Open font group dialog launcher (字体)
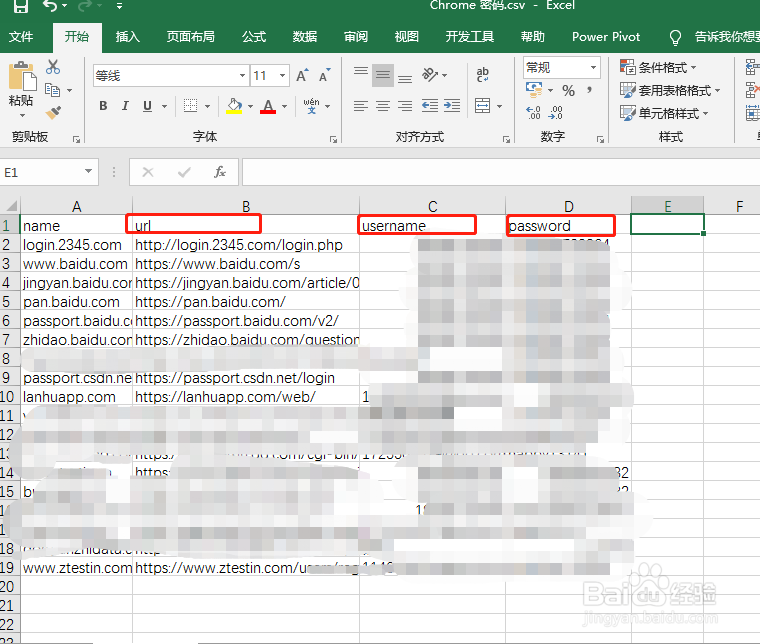The width and height of the screenshot is (760, 644). point(333,140)
